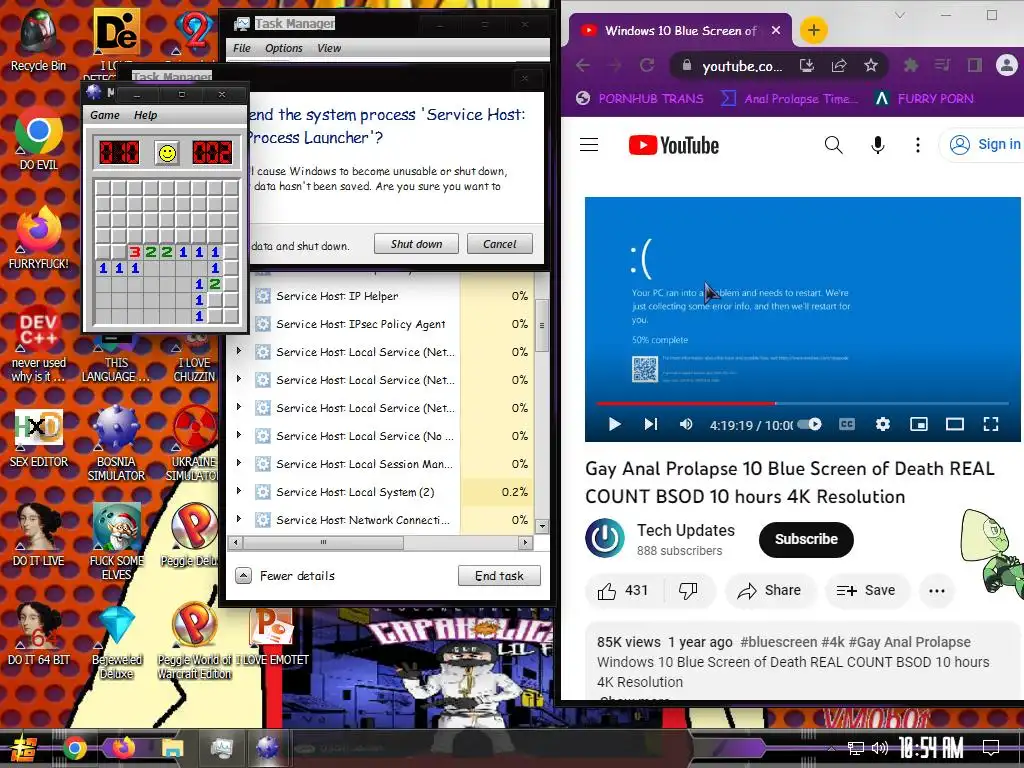Open the Help menu in Minesweeper
The width and height of the screenshot is (1024, 768).
coord(146,115)
